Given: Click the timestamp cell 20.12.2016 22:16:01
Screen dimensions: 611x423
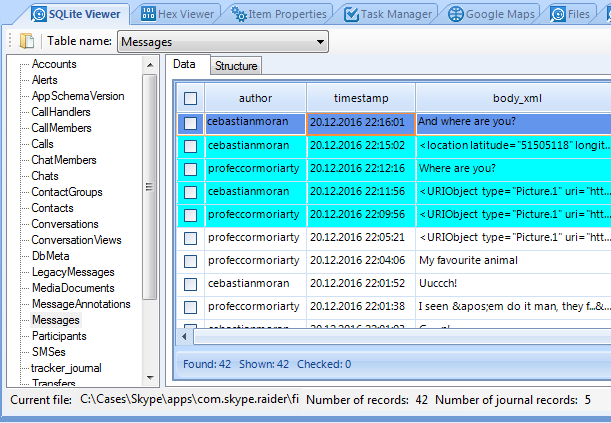Looking at the screenshot, I should (x=361, y=123).
